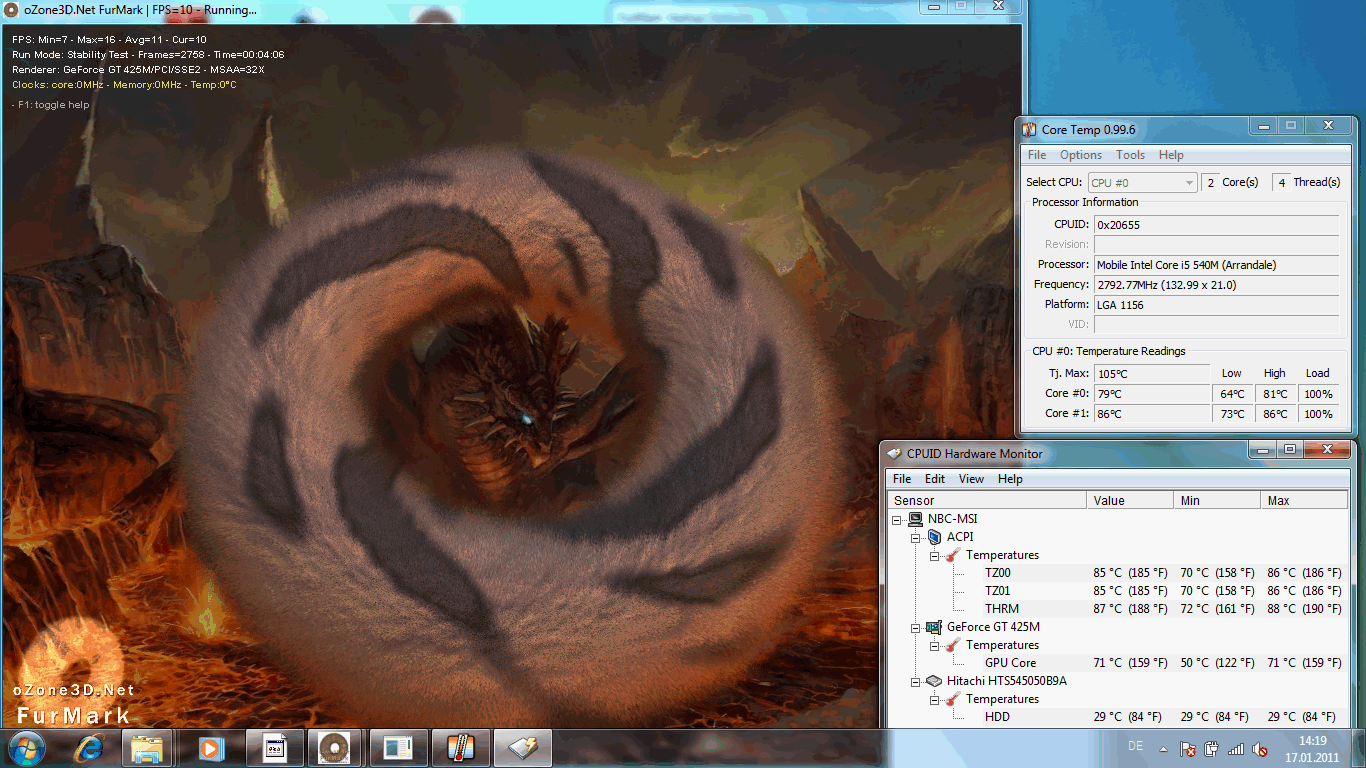
Task: Collapse Temperatures node under Hitachi drive
Action: pos(935,700)
